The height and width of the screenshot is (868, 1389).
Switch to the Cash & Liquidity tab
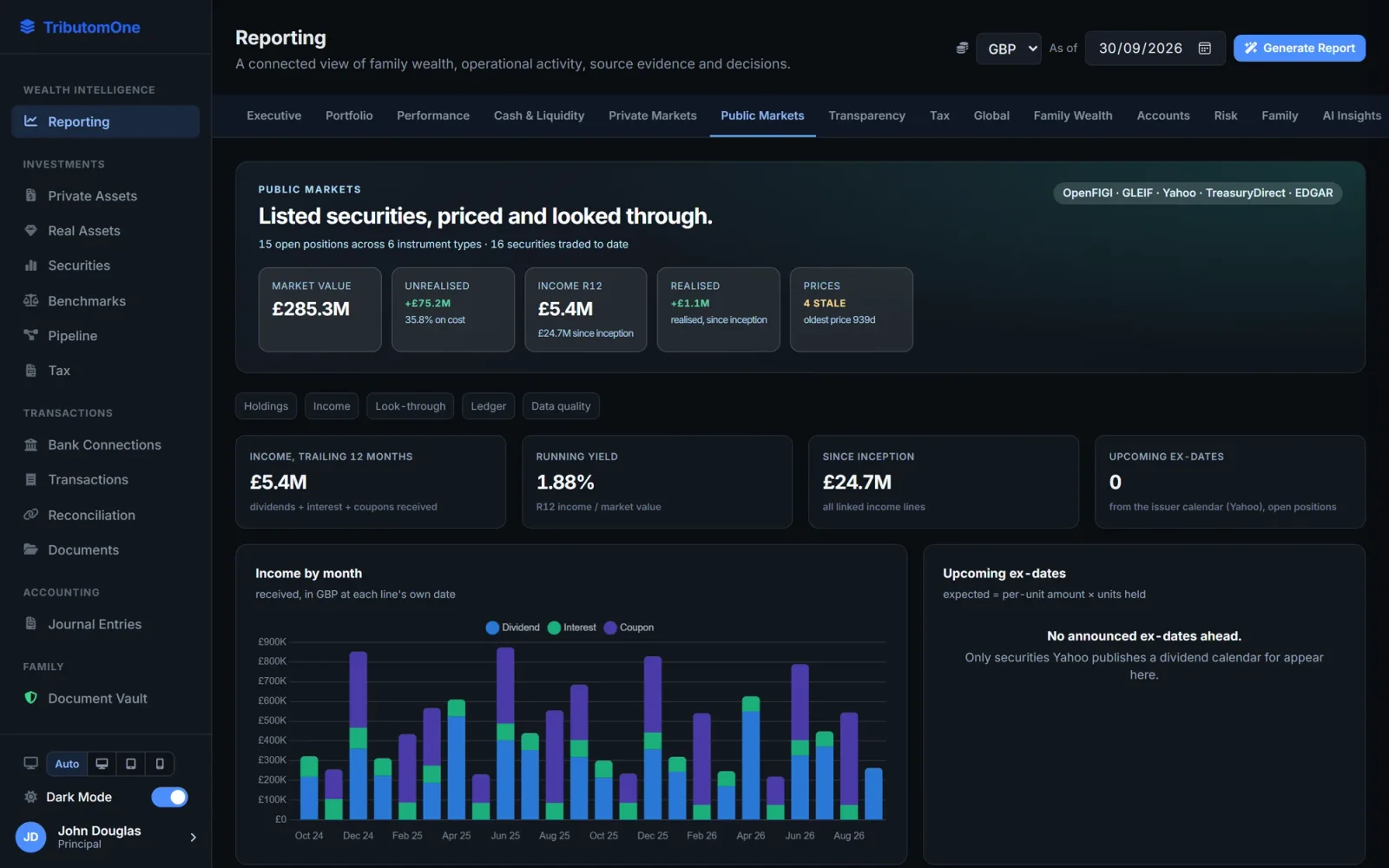tap(539, 115)
